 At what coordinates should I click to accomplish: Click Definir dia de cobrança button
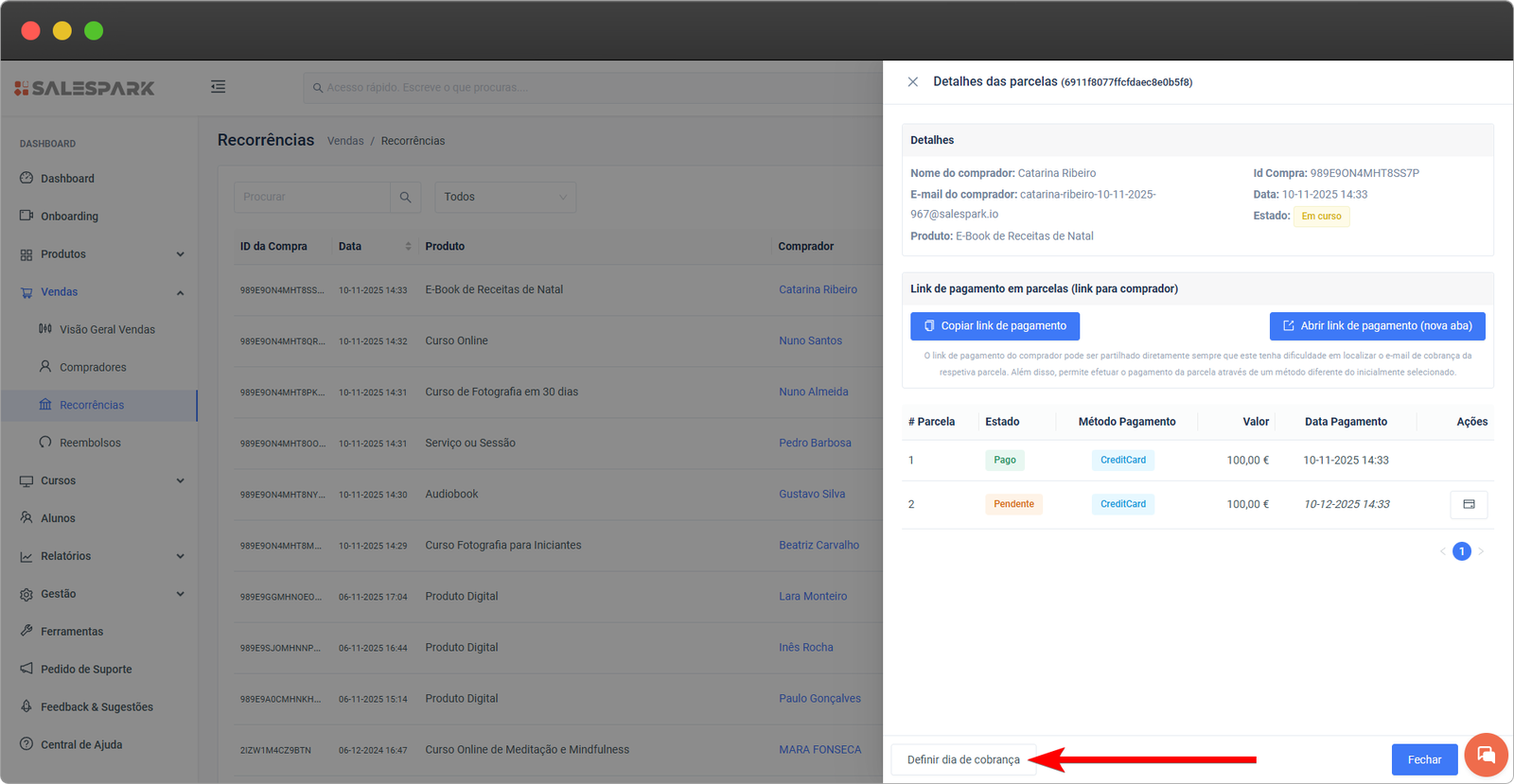pos(963,759)
